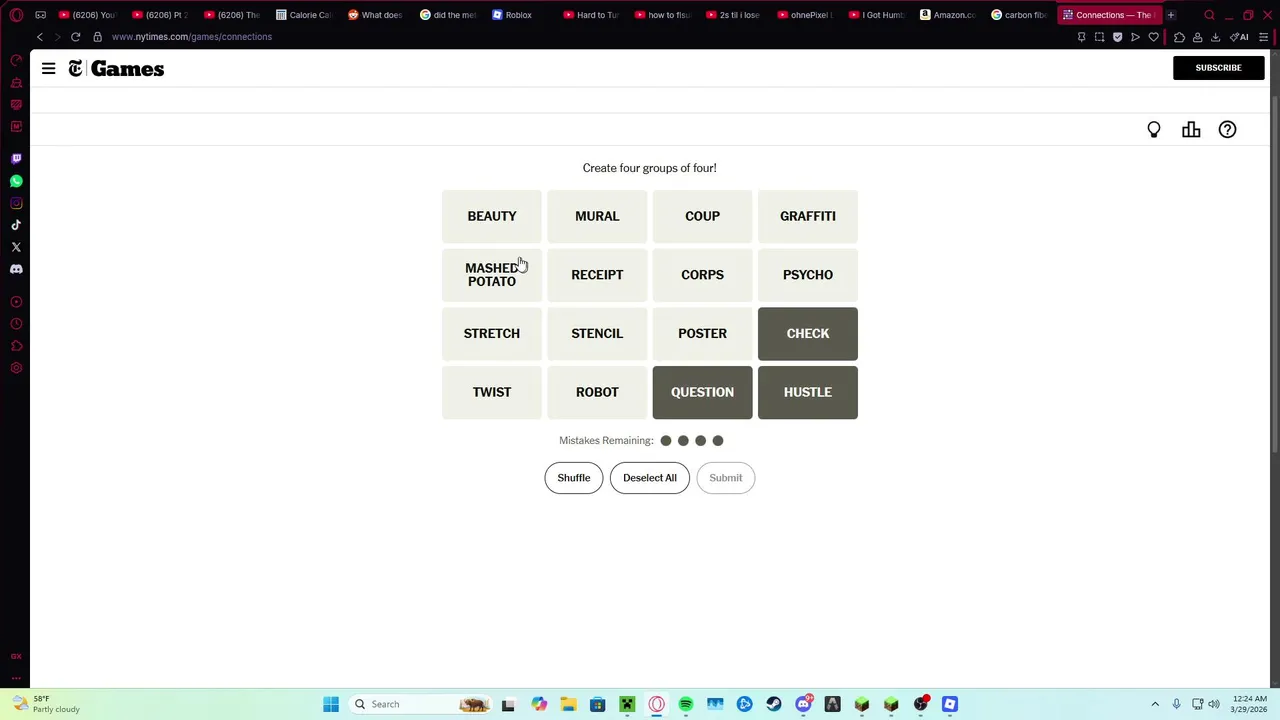Click the Shuffle button

(x=574, y=478)
